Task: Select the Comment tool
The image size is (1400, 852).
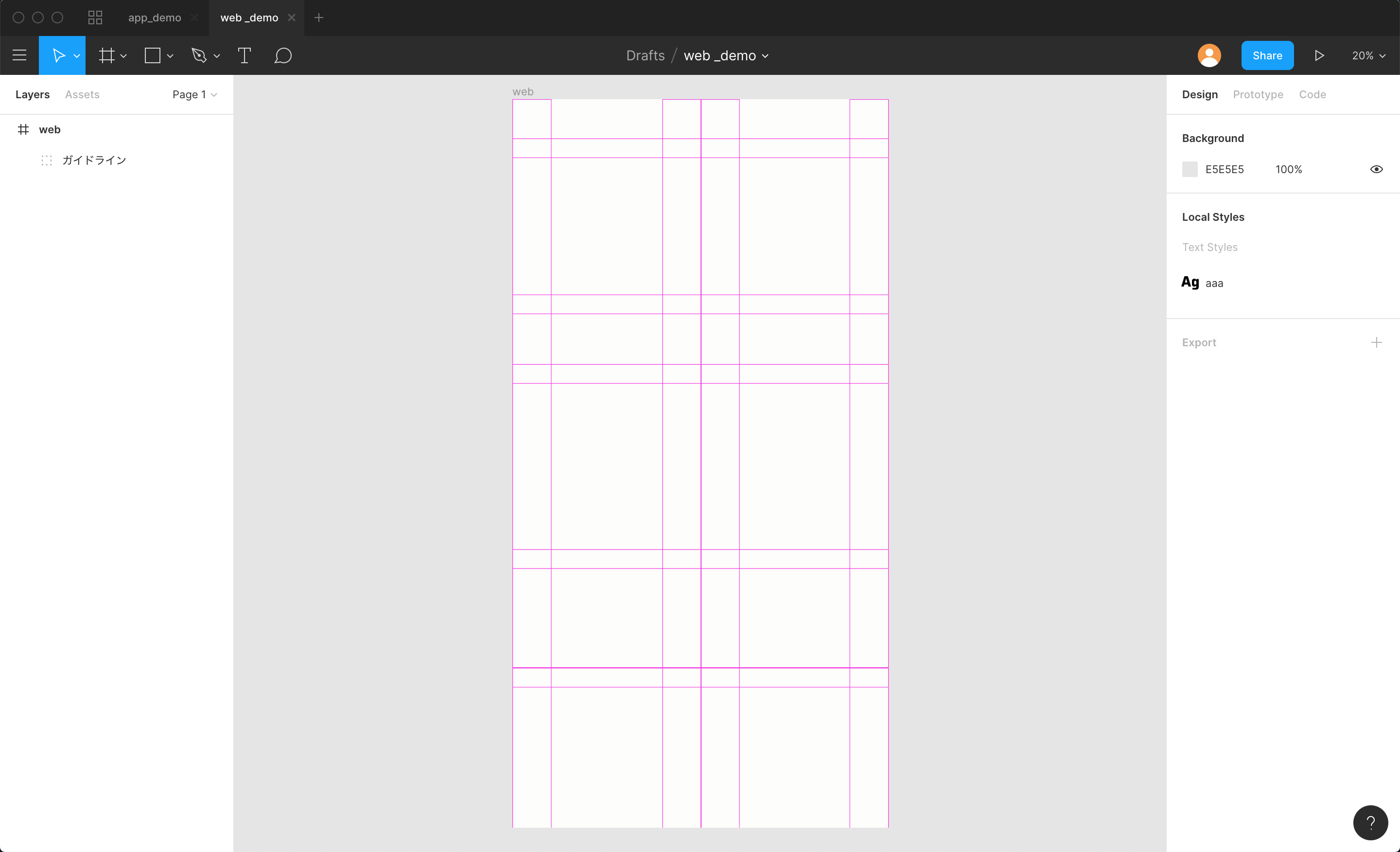Action: [x=283, y=55]
